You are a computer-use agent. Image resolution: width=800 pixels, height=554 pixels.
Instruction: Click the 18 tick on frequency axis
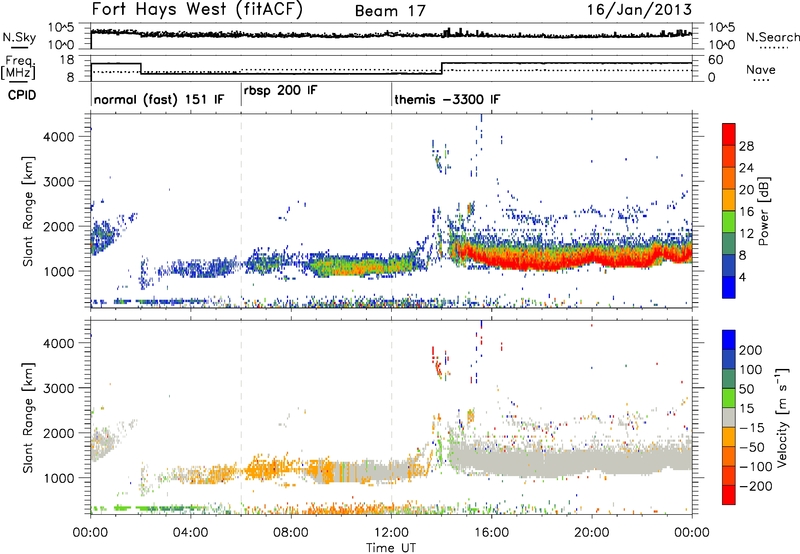tap(66, 59)
